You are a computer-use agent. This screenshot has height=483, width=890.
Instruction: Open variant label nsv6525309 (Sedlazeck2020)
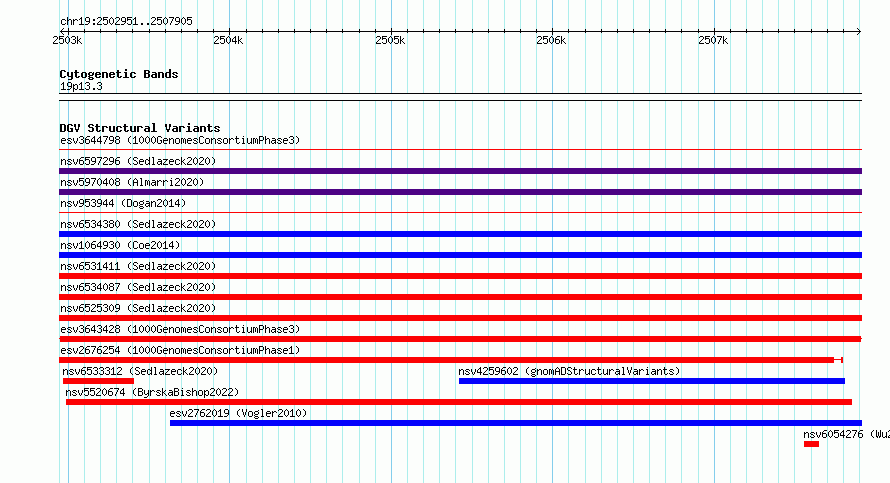pos(138,308)
